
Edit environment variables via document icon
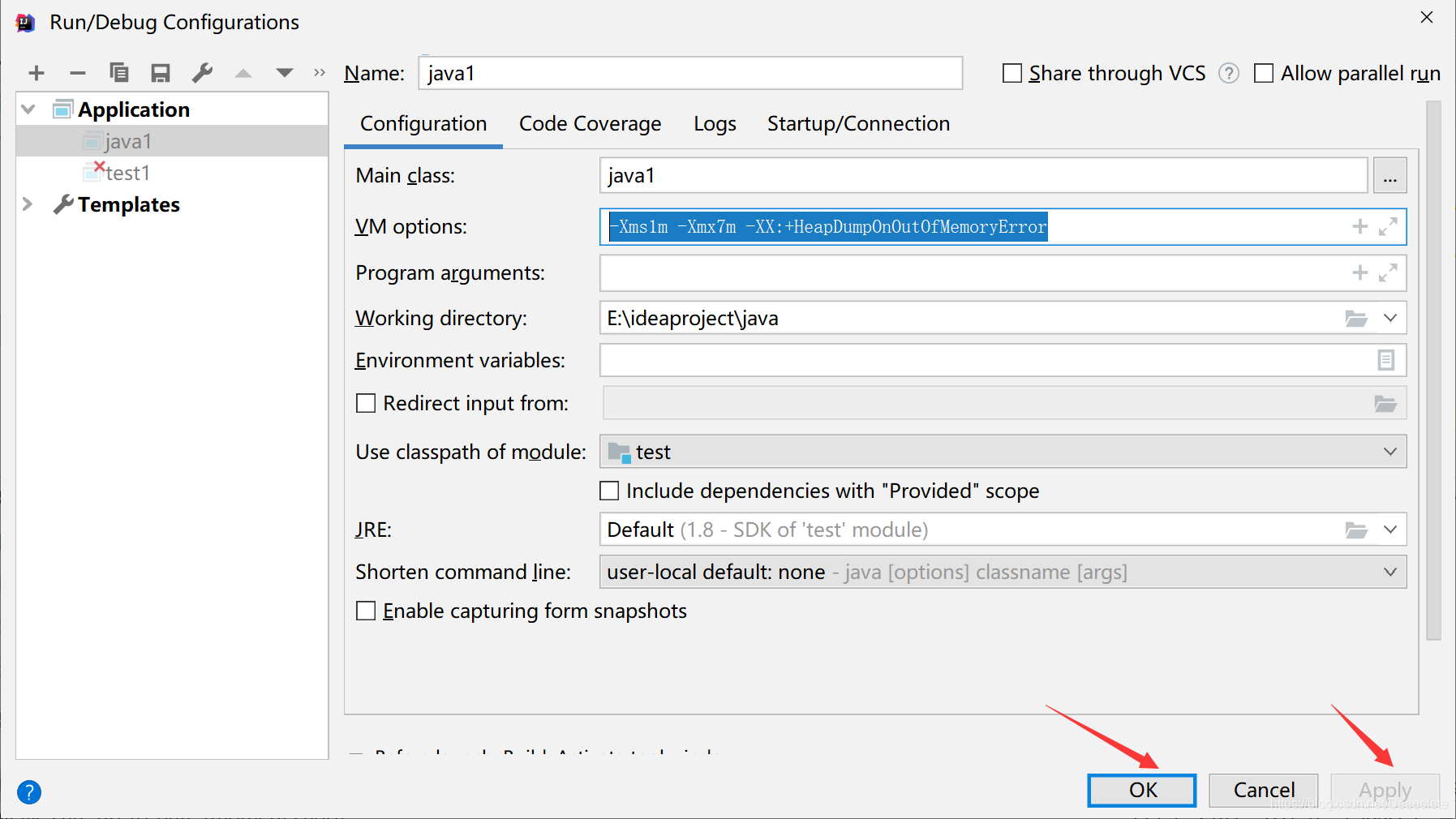click(1386, 360)
